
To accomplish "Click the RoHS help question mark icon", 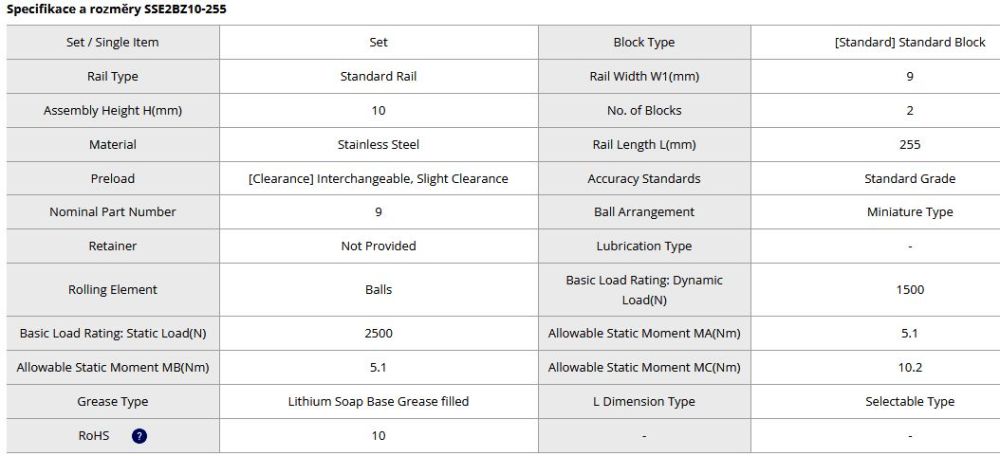I will pos(139,436).
